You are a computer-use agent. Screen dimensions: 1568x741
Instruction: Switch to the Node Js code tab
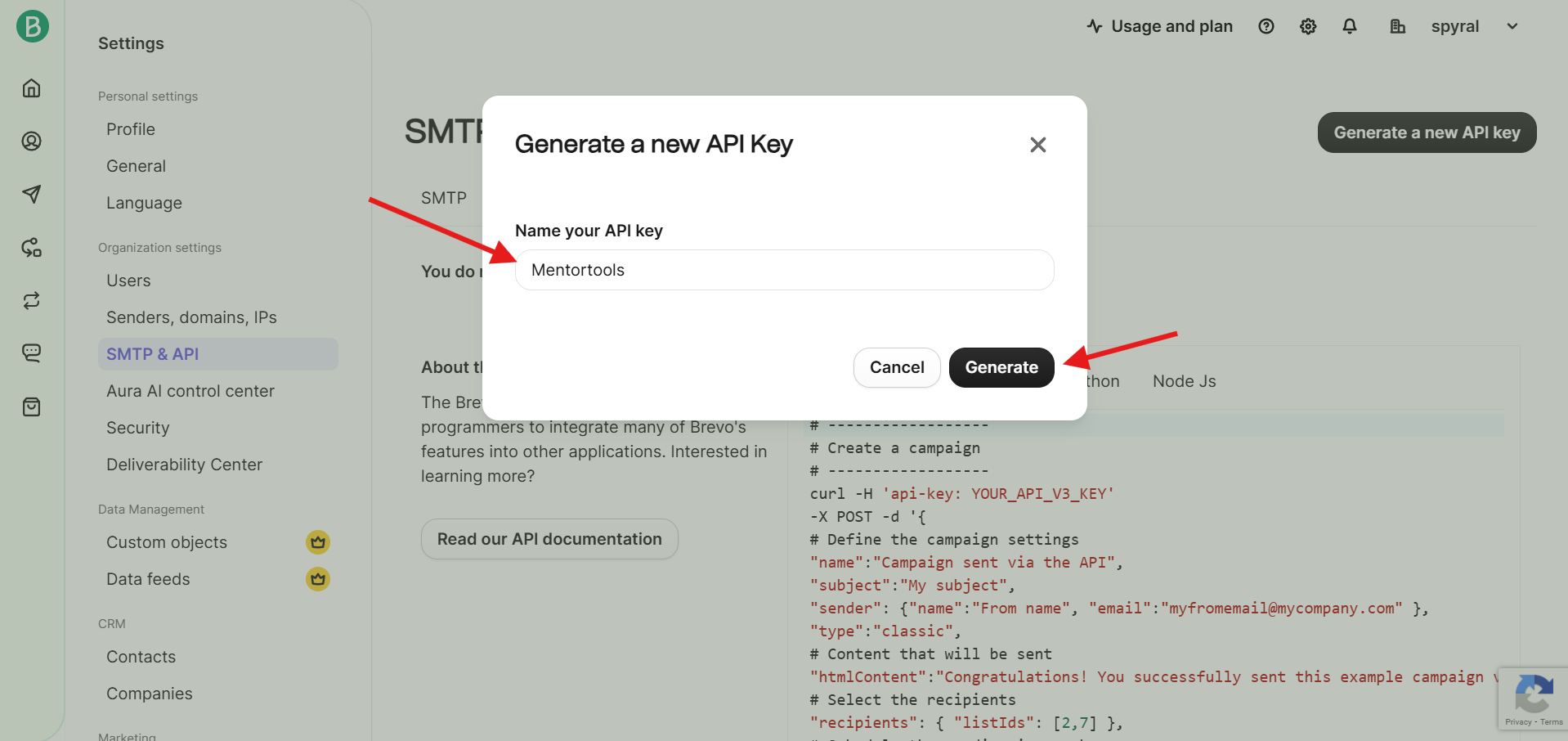[1185, 381]
